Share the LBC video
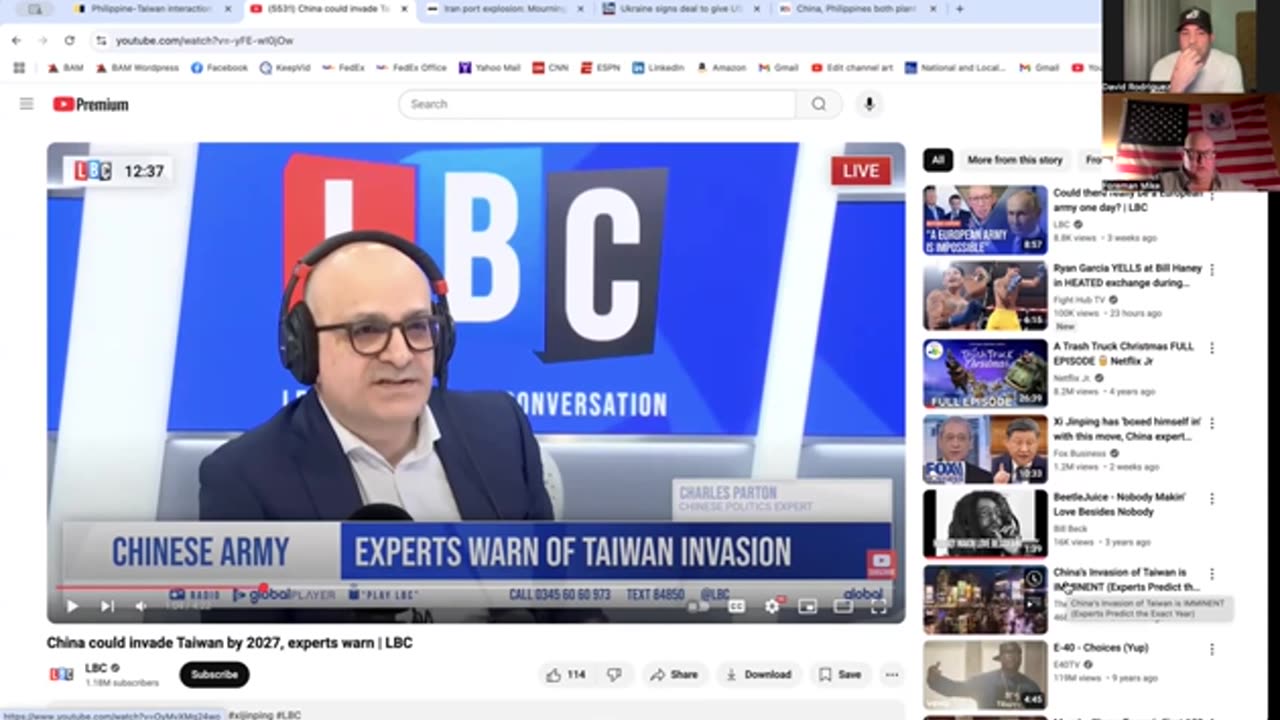 674,675
